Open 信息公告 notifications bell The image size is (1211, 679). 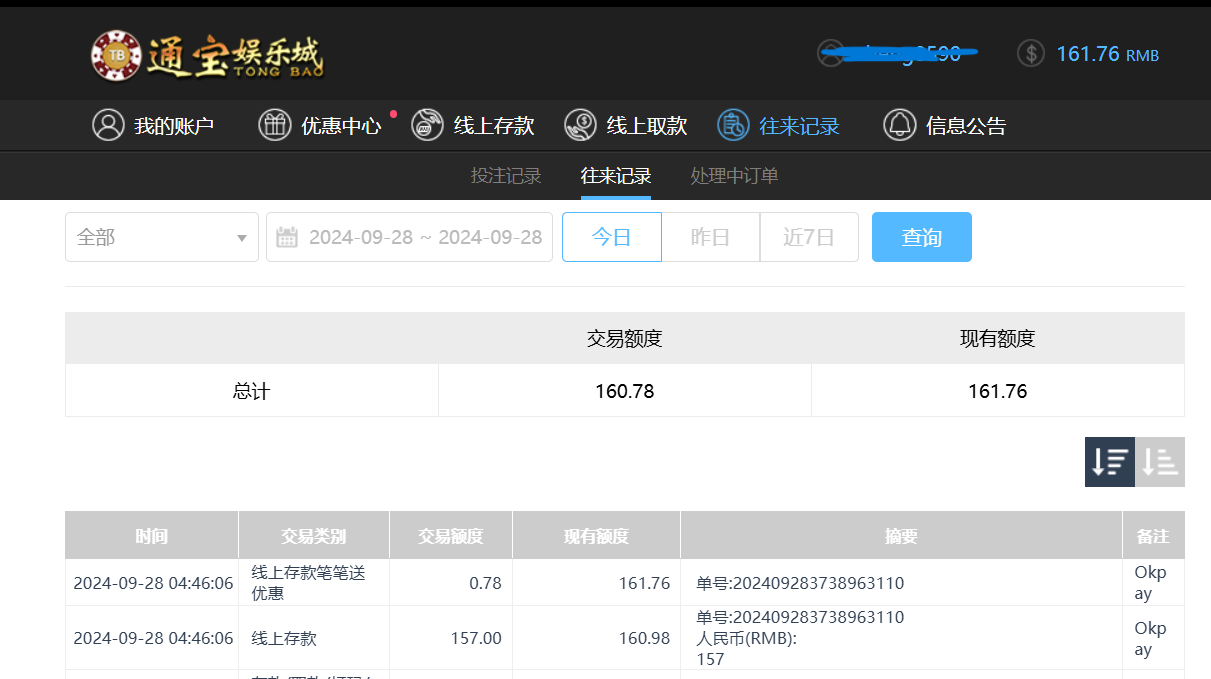(900, 125)
